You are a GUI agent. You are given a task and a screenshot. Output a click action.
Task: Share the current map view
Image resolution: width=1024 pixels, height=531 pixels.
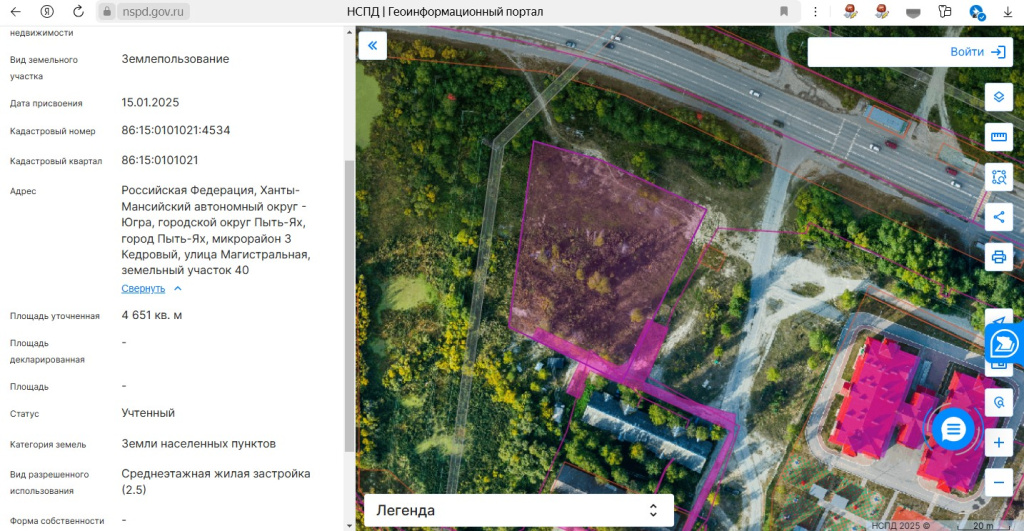coord(999,217)
